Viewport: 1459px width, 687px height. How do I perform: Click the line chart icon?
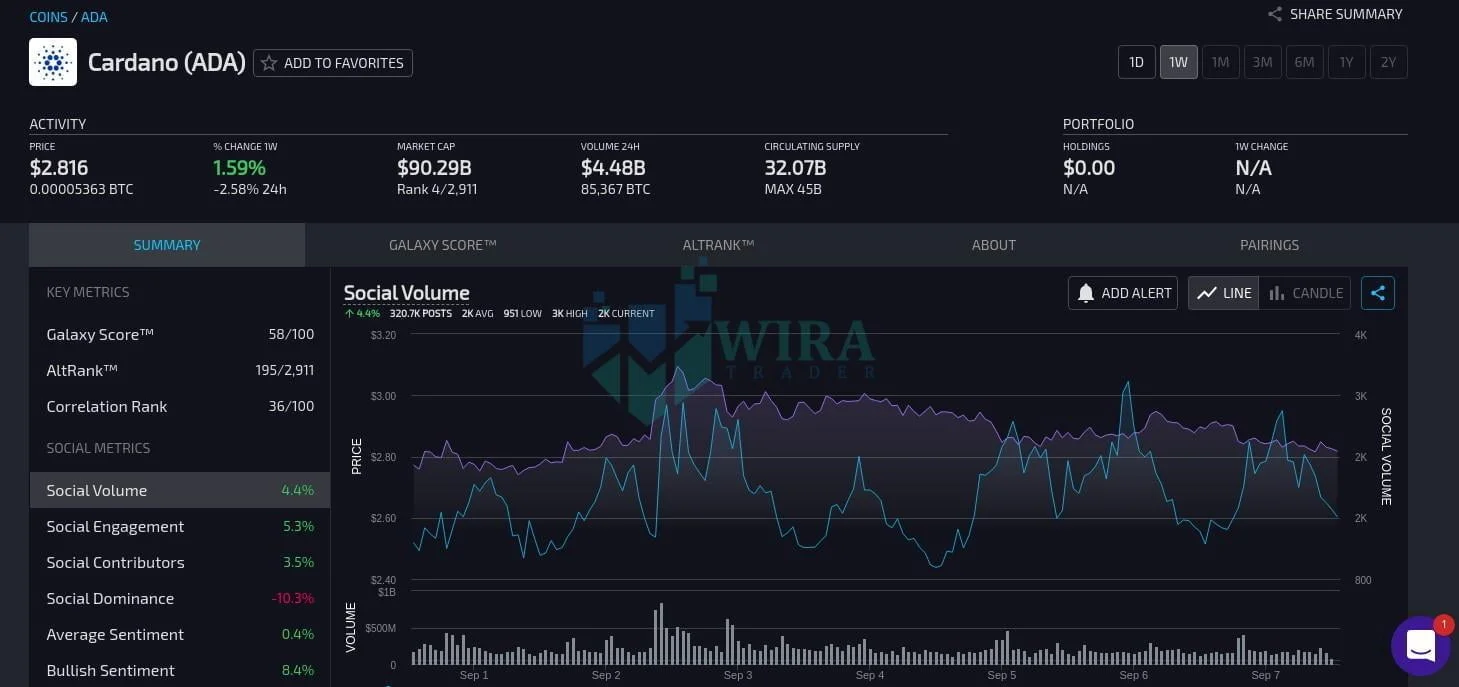point(1207,293)
